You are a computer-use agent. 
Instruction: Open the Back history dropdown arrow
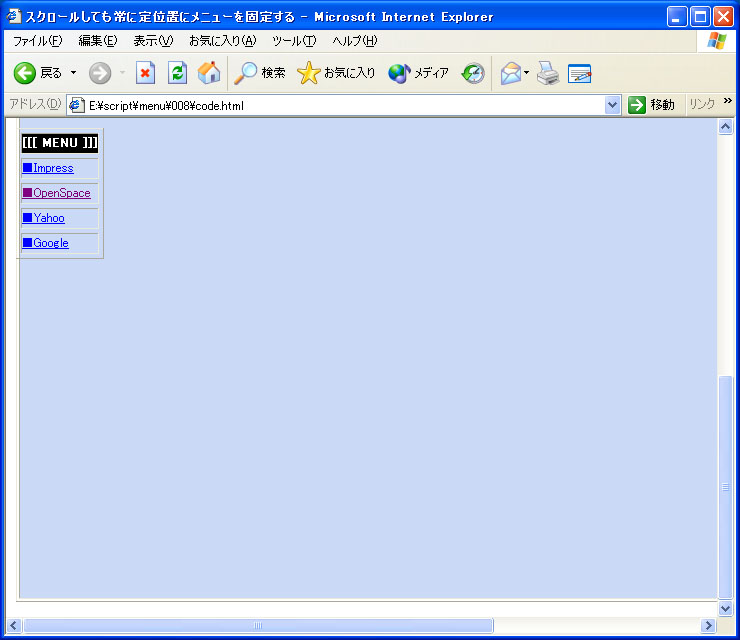[x=74, y=73]
